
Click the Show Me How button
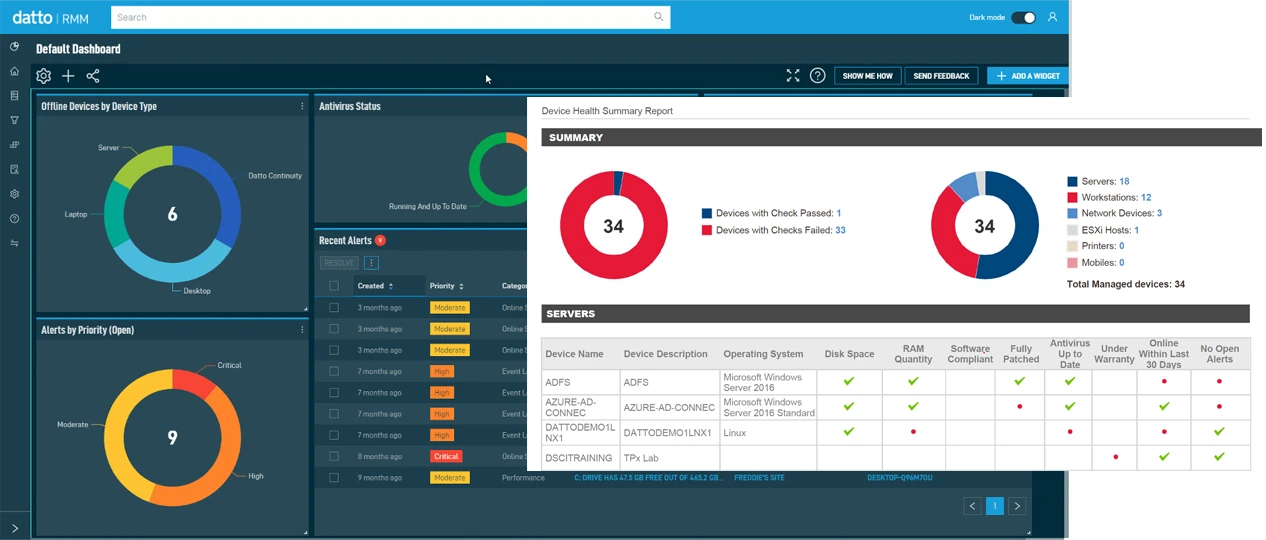[868, 76]
